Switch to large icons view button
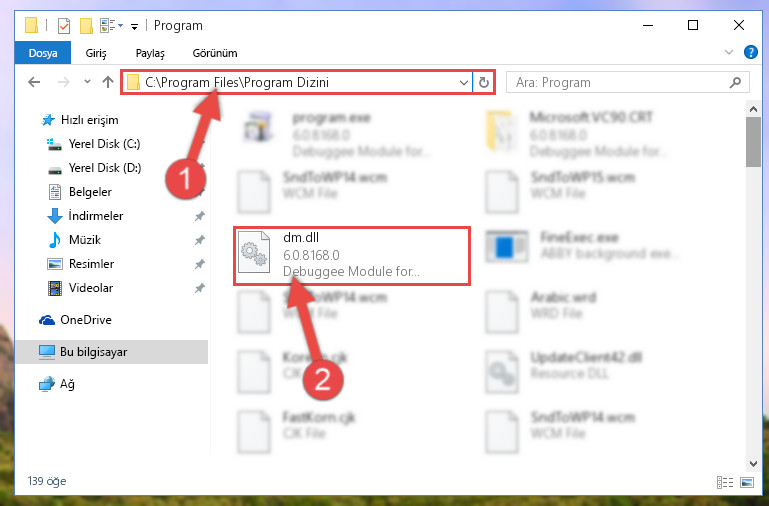769x506 pixels. click(746, 482)
